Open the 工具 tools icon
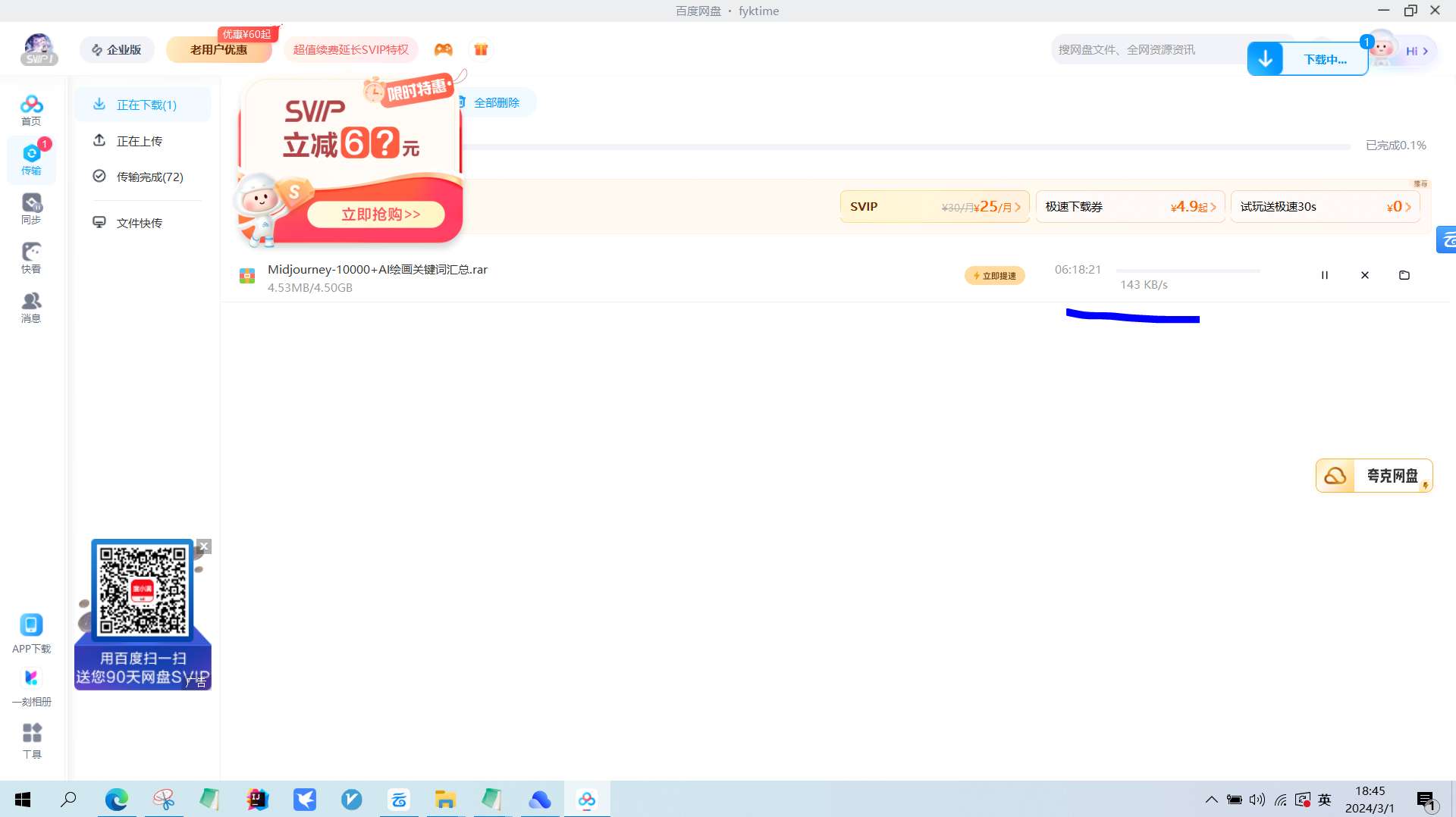This screenshot has height=817, width=1456. pyautogui.click(x=31, y=740)
